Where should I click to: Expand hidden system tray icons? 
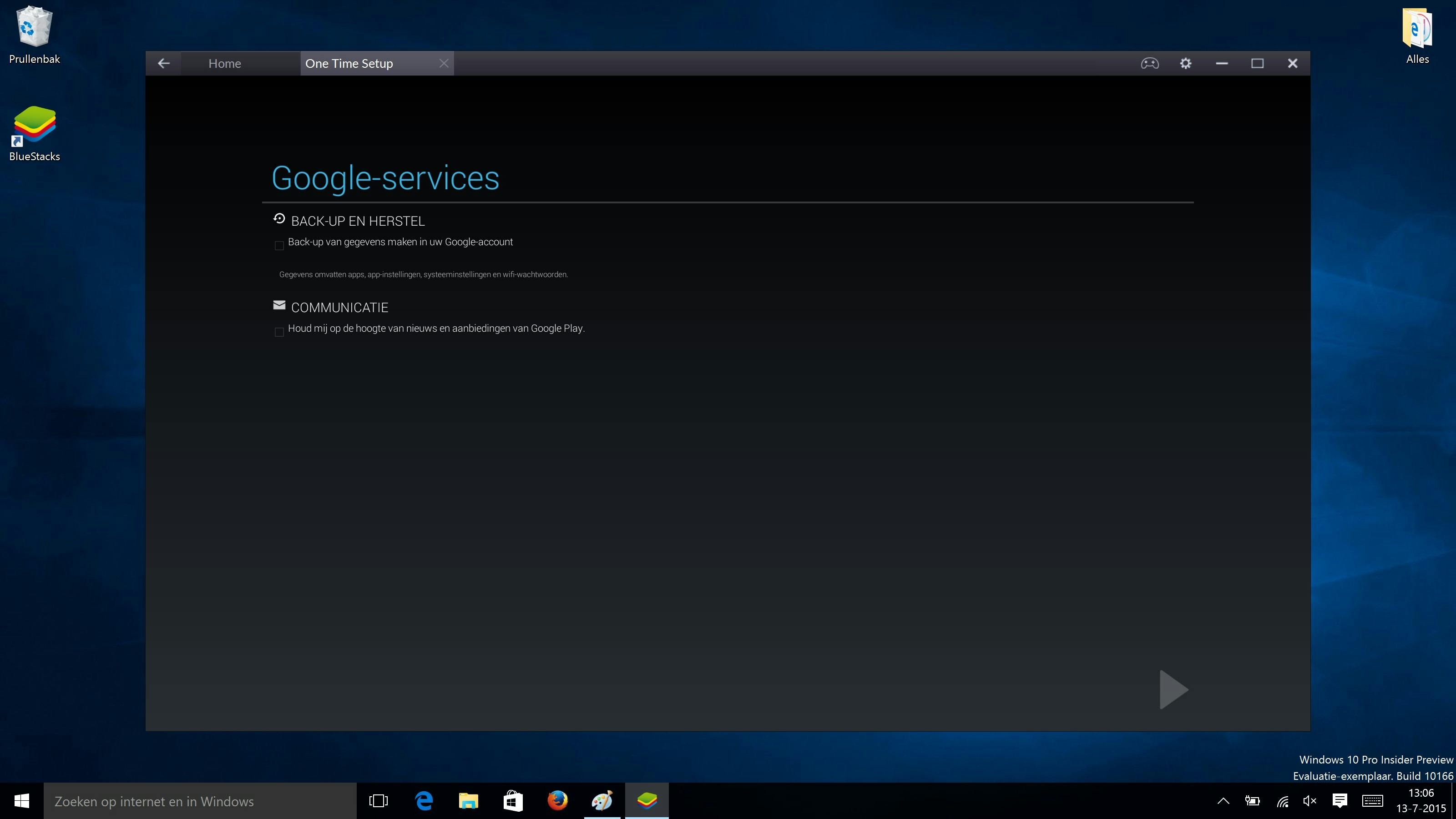tap(1223, 801)
